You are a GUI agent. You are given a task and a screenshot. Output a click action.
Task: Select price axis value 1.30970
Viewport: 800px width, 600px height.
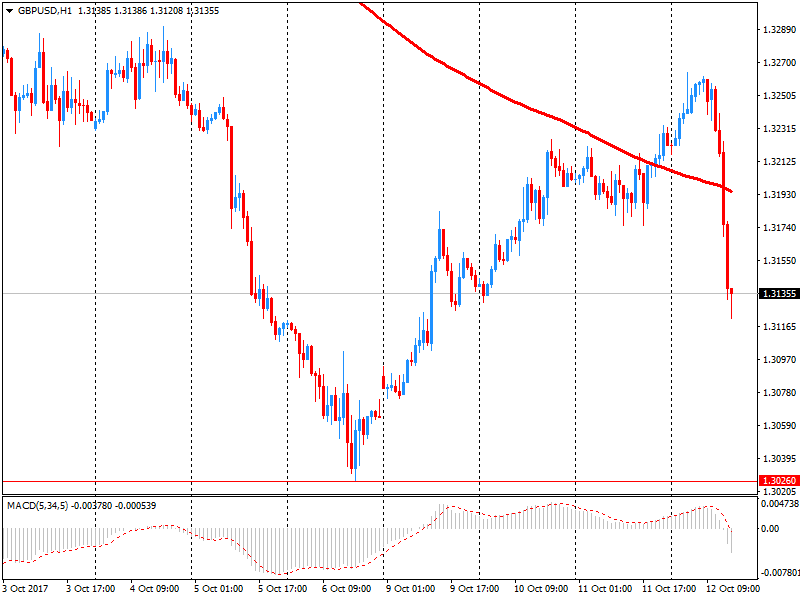pyautogui.click(x=779, y=360)
